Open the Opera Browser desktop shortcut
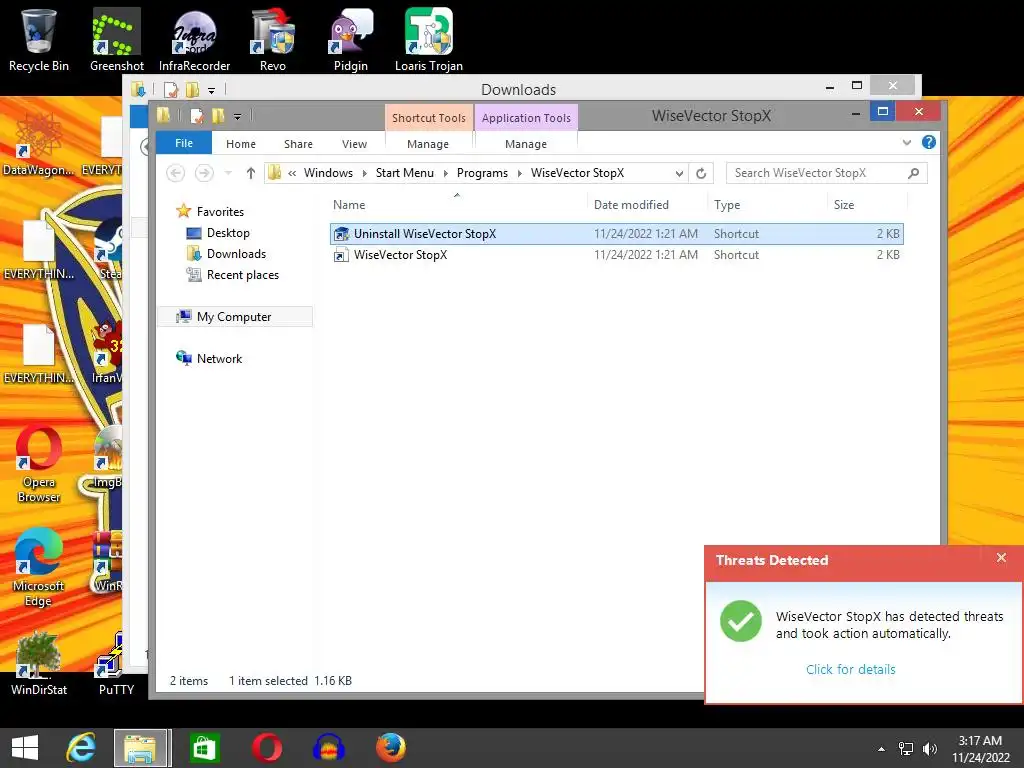Screen dimensions: 1024x768 tap(39, 464)
